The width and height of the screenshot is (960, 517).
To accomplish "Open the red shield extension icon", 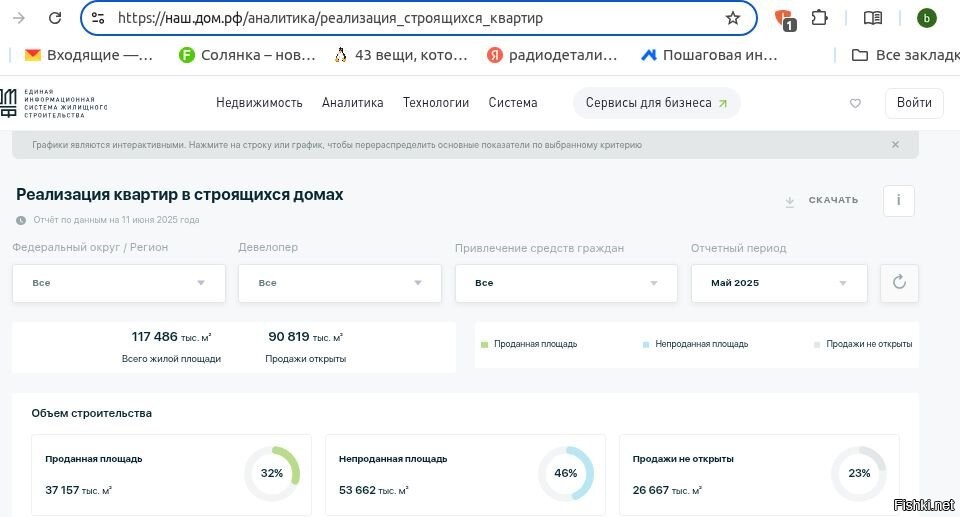I will coord(784,19).
